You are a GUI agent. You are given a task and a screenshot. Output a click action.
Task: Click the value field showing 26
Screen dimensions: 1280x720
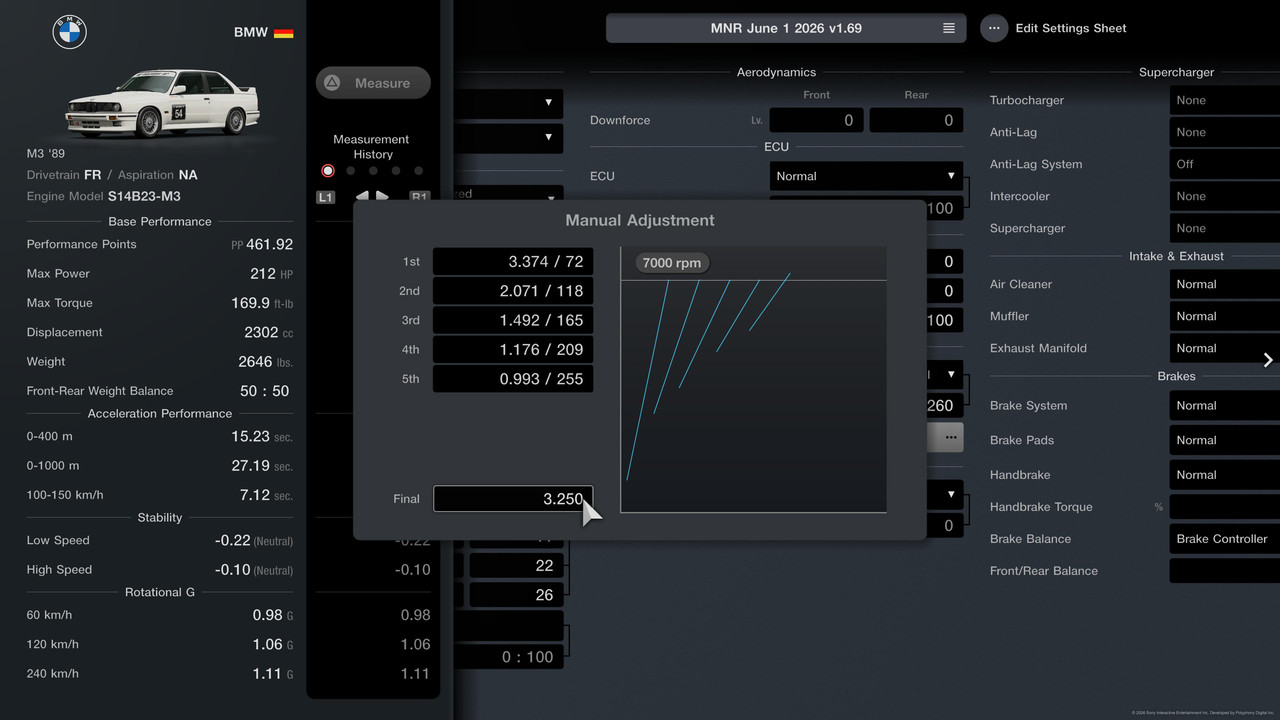click(516, 595)
